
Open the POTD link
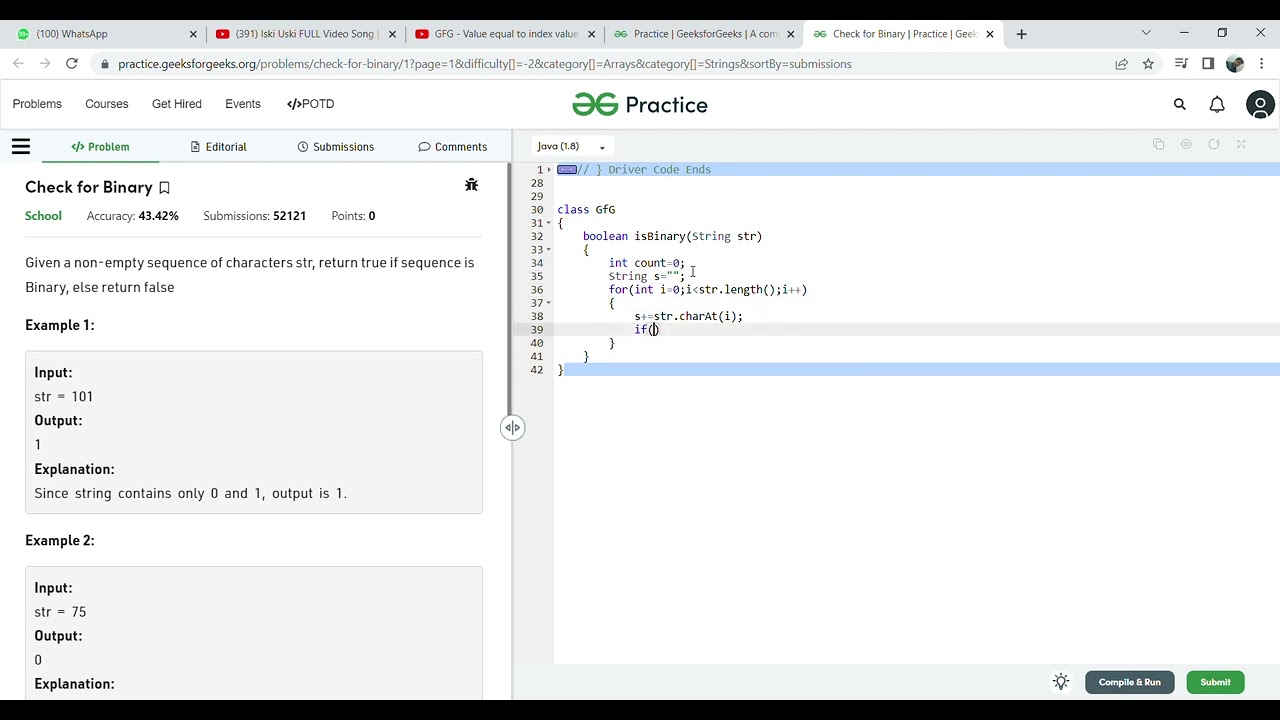pyautogui.click(x=311, y=104)
